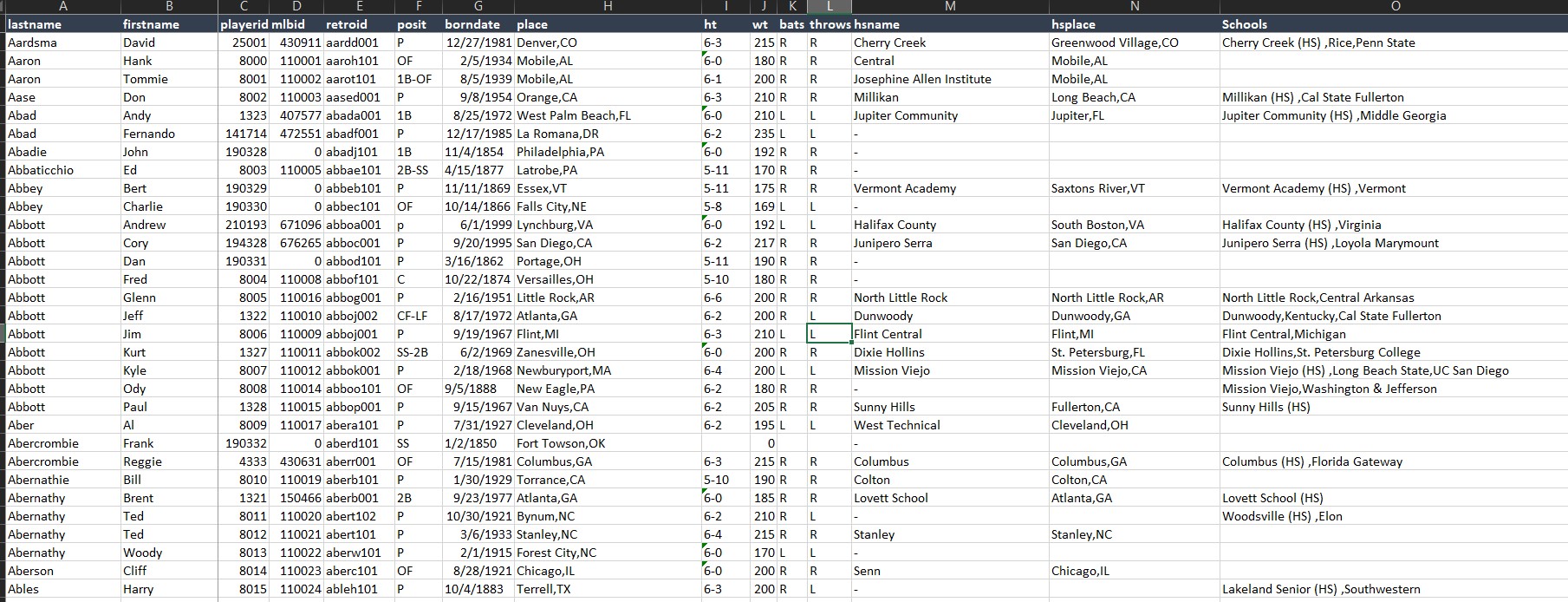Select highlighted column L header
The width and height of the screenshot is (1568, 602).
coord(830,6)
